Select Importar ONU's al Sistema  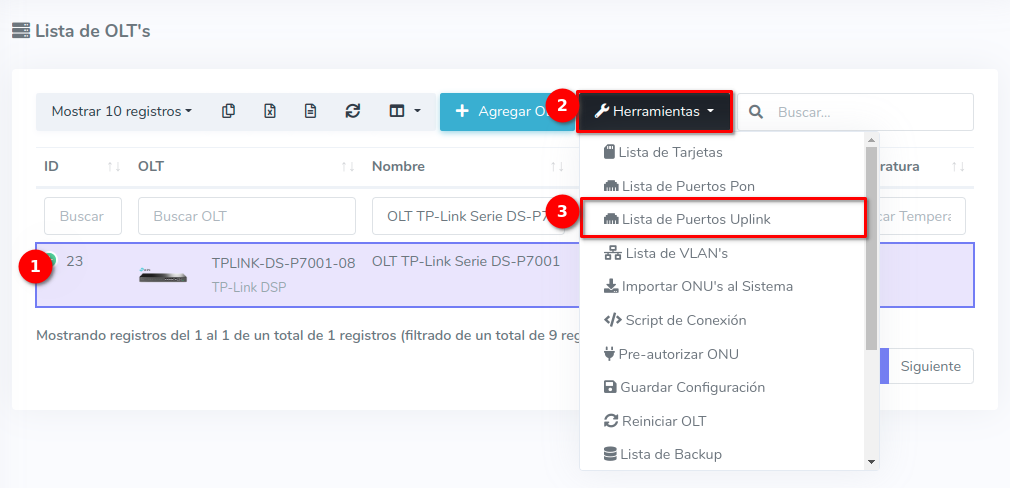(706, 286)
